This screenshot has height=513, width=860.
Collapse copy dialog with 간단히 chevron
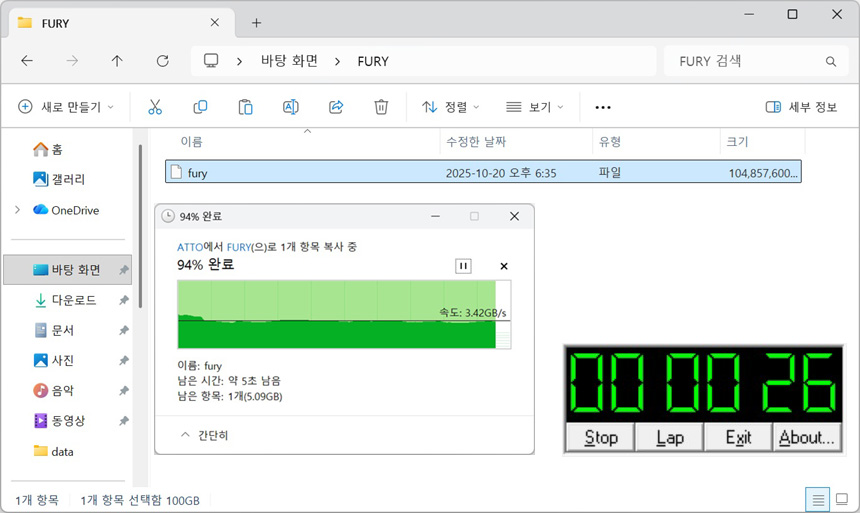click(x=204, y=435)
